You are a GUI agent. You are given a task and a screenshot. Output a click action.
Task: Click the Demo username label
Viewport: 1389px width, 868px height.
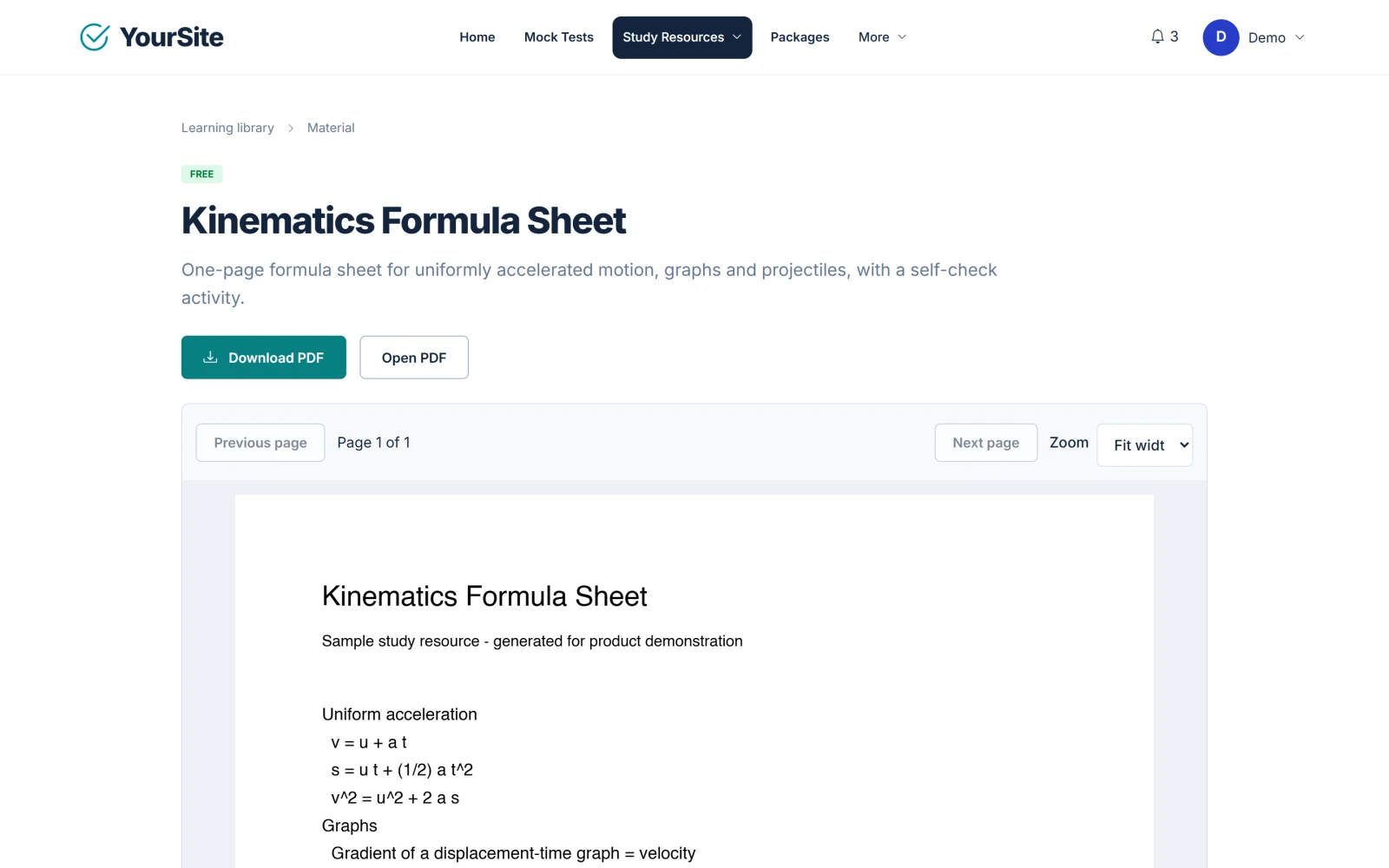[x=1267, y=37]
